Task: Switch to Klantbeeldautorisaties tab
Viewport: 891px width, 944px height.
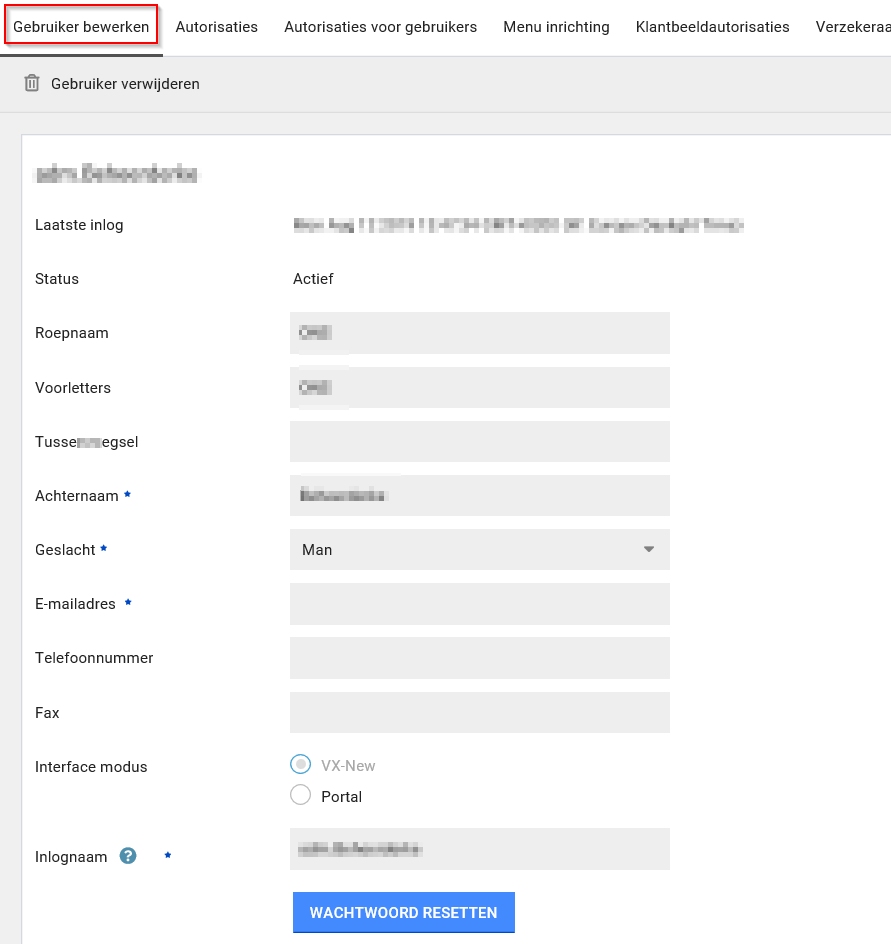Action: click(712, 27)
